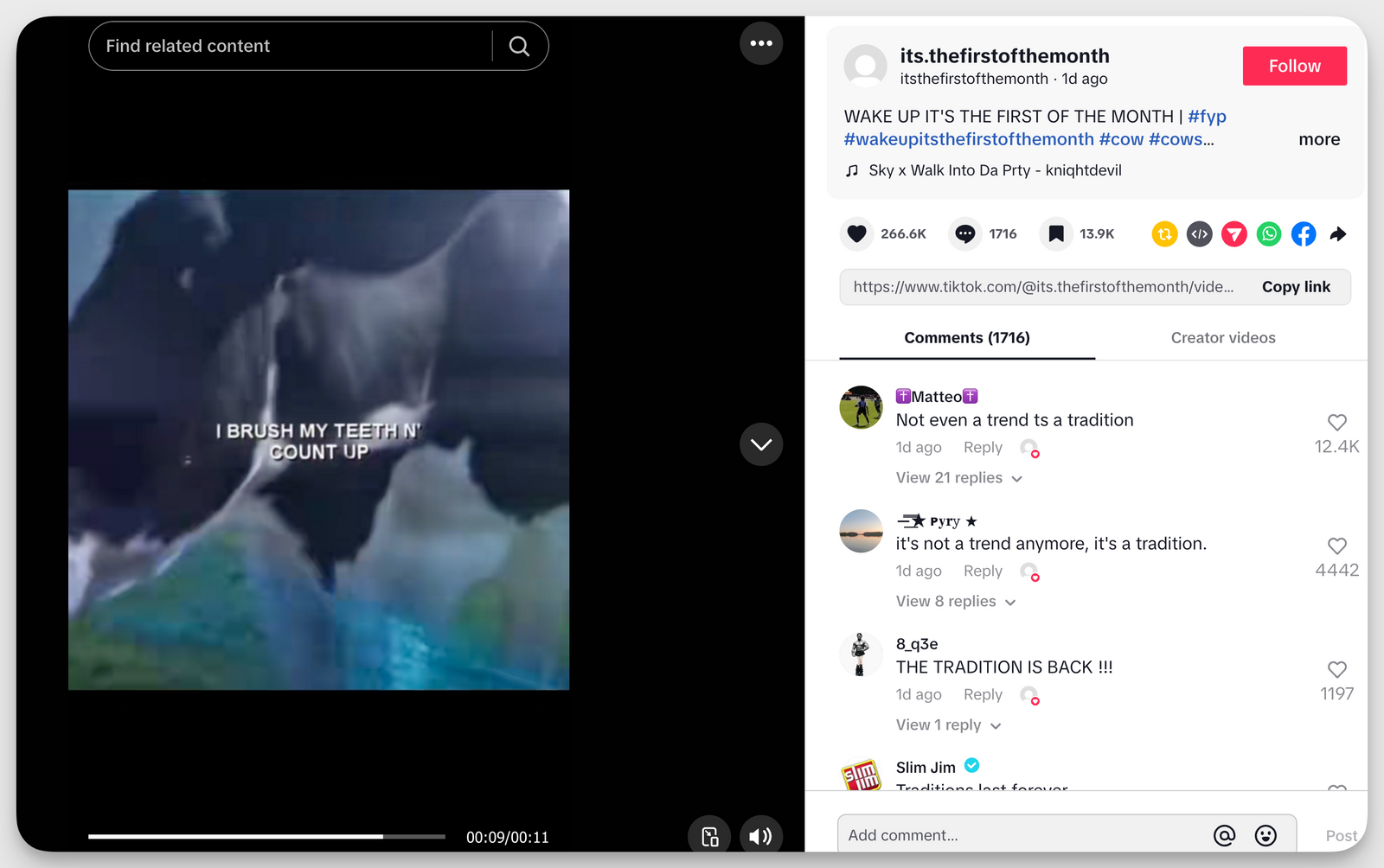Click the search magnifier icon
1384x868 pixels.
point(519,46)
